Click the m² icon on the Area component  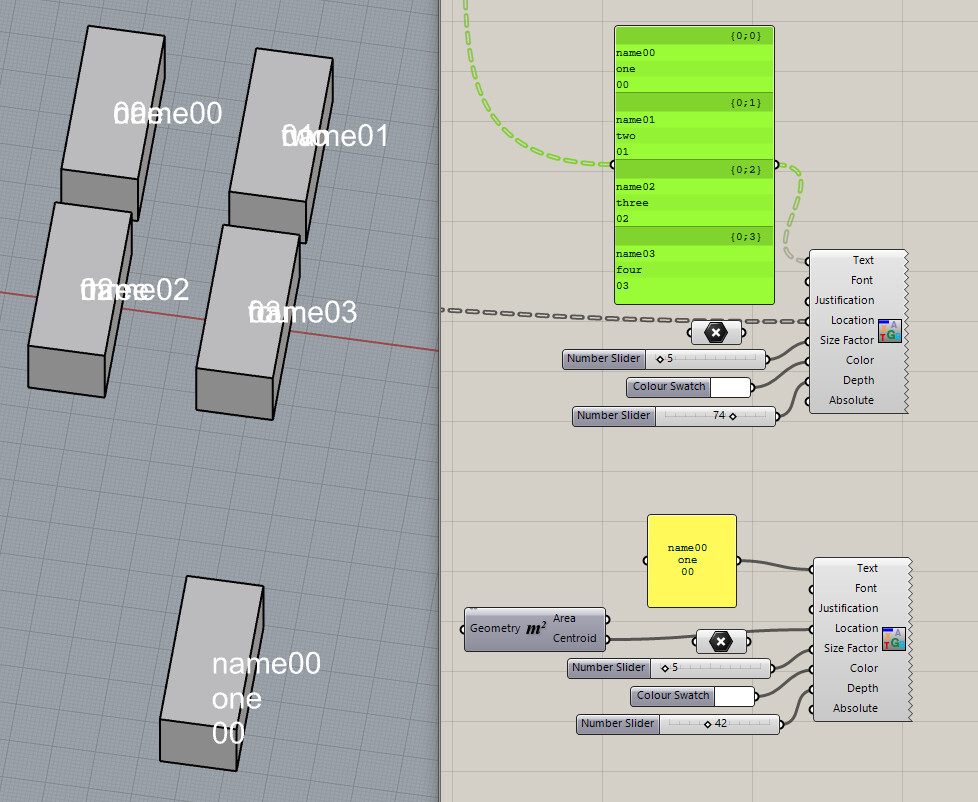click(536, 628)
